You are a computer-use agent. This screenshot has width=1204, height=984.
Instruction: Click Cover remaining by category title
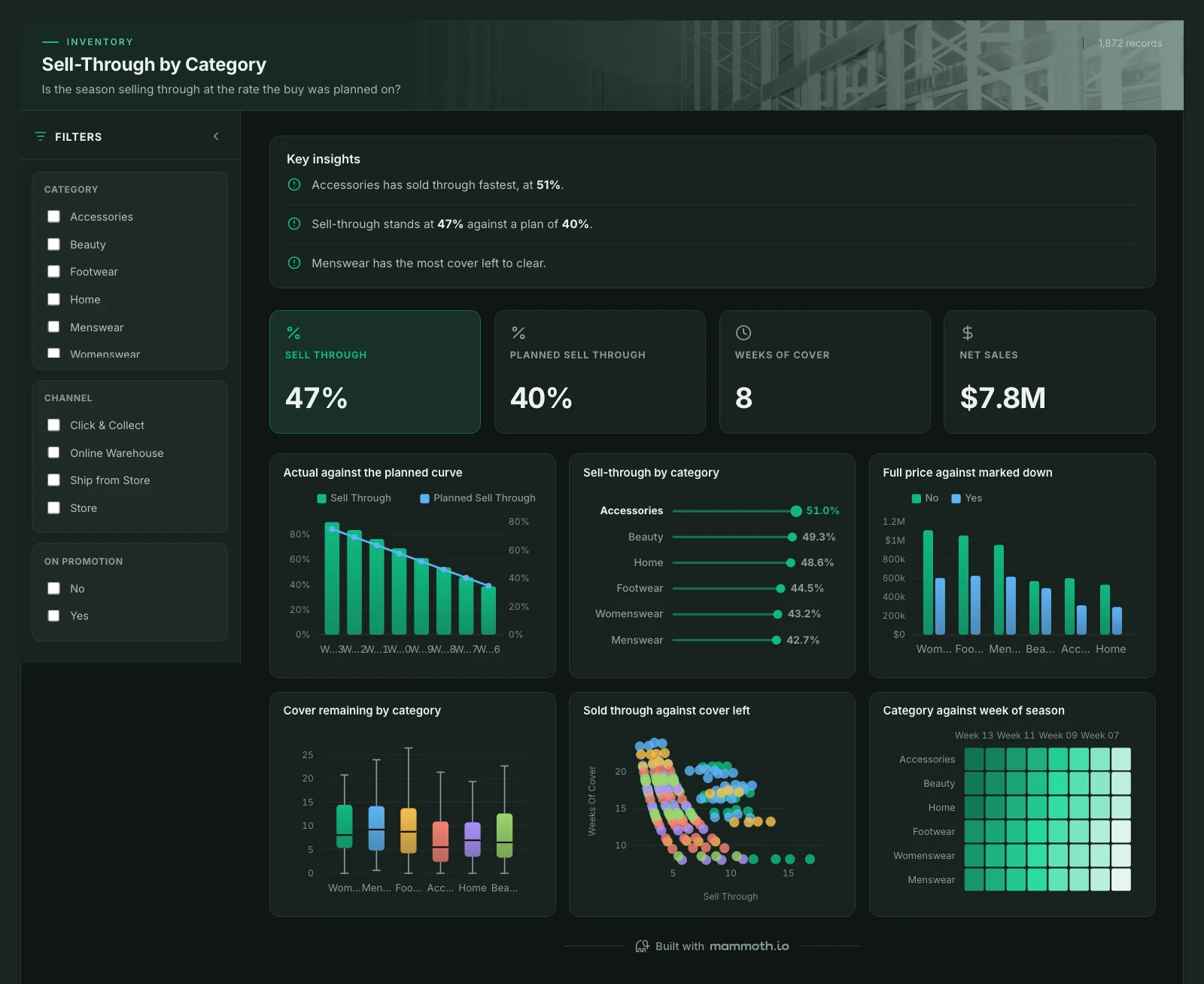coord(362,711)
